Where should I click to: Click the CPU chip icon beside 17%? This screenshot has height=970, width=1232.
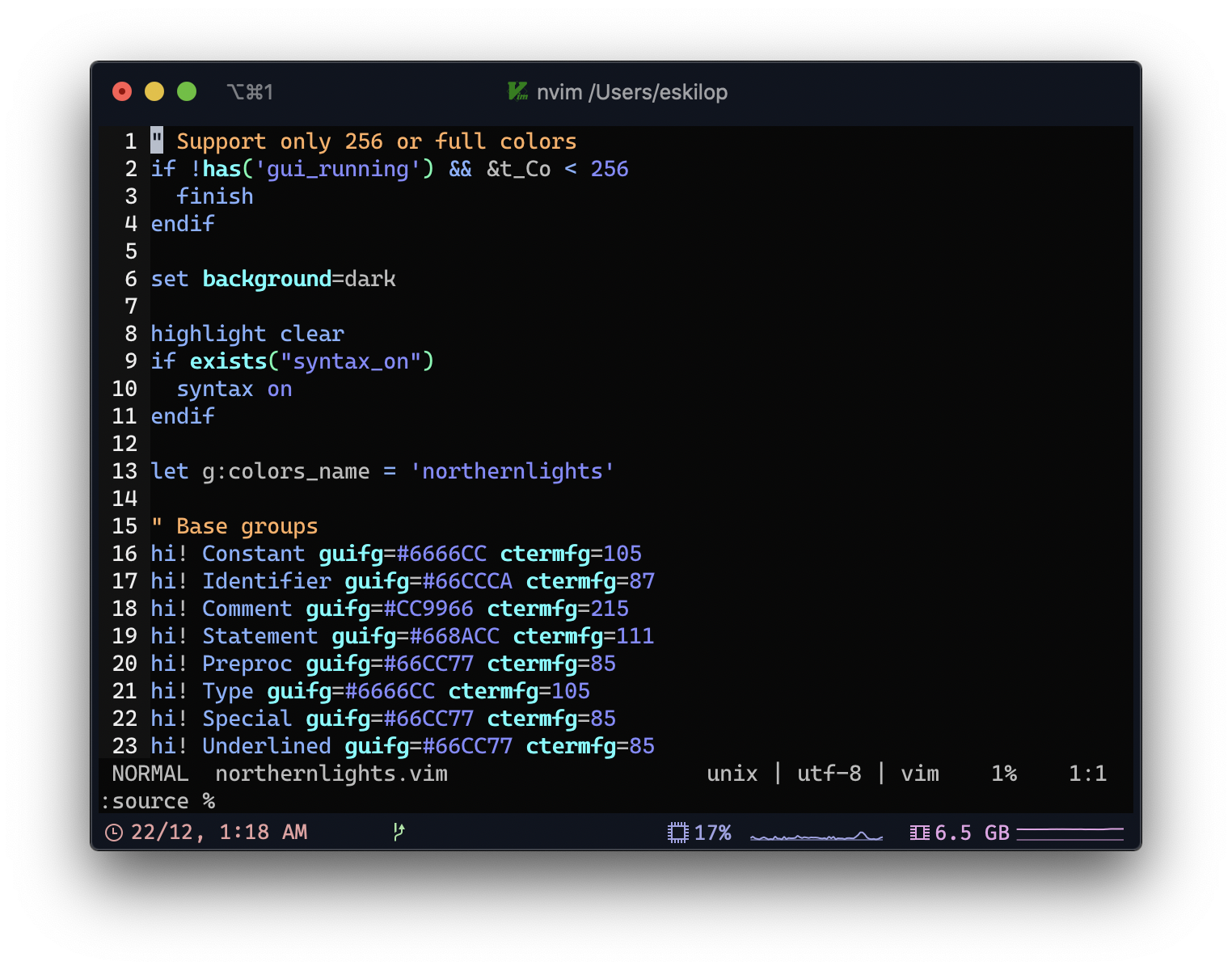(x=677, y=833)
